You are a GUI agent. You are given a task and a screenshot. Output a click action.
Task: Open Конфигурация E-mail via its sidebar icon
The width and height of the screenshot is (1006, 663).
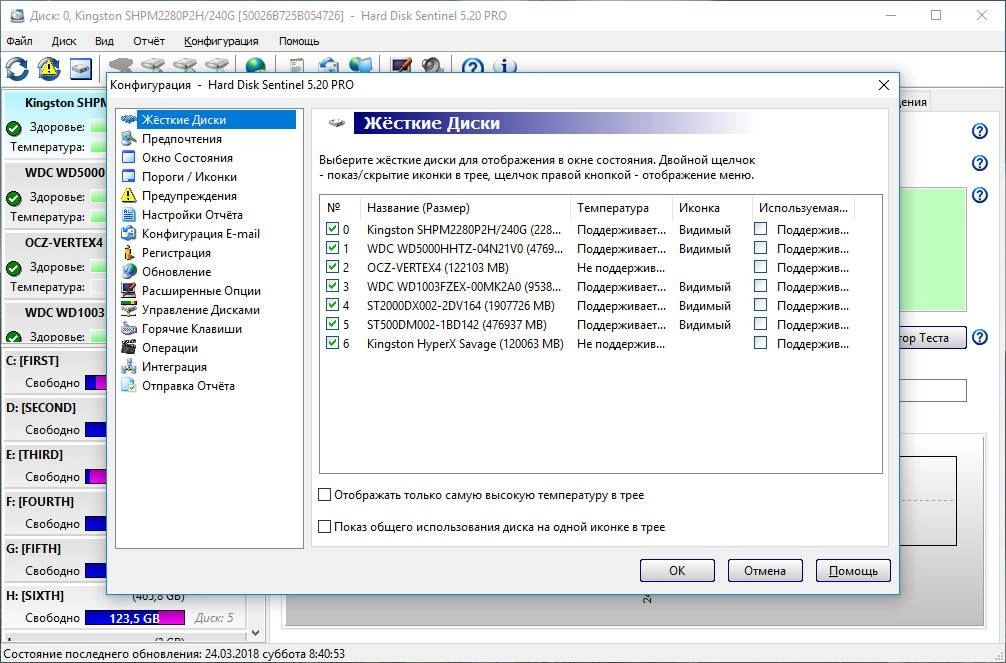point(129,234)
